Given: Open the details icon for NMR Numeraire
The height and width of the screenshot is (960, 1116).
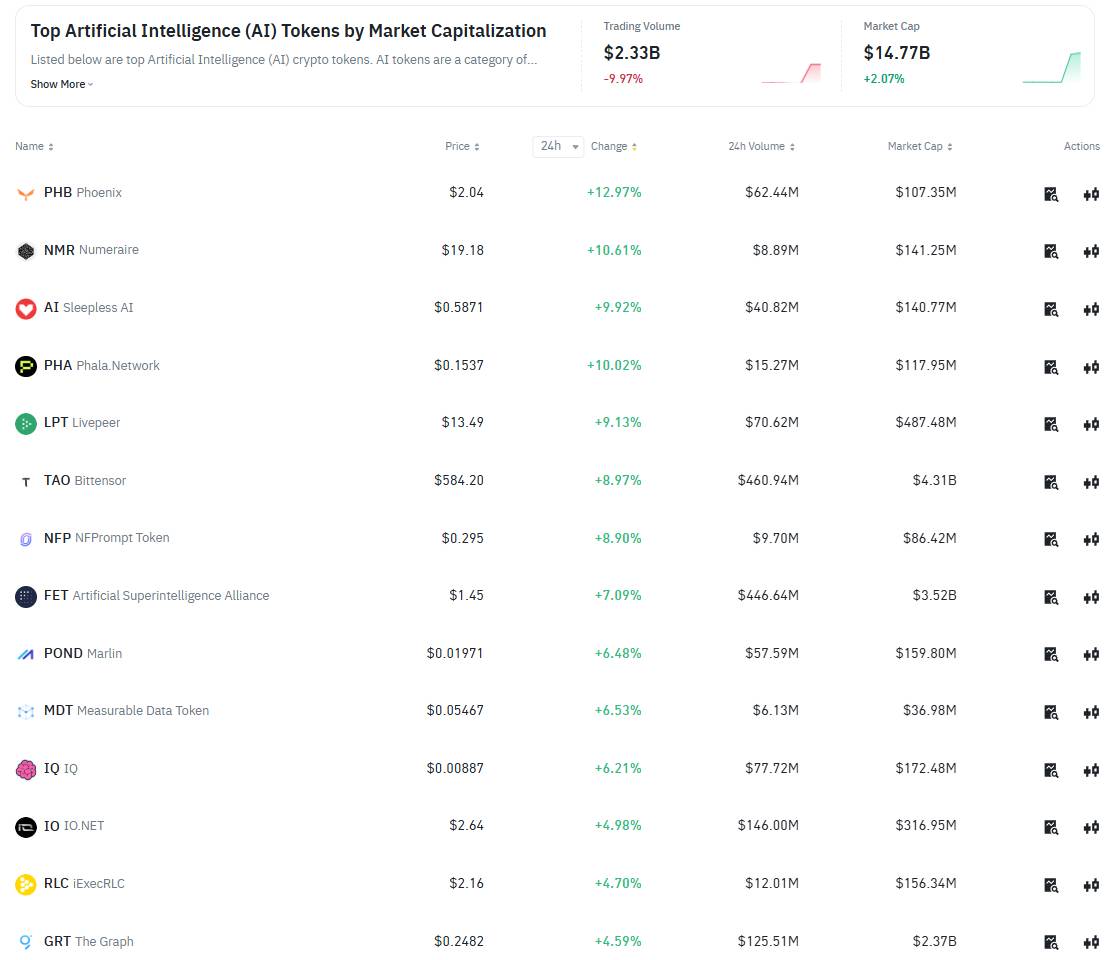Looking at the screenshot, I should tap(1051, 251).
